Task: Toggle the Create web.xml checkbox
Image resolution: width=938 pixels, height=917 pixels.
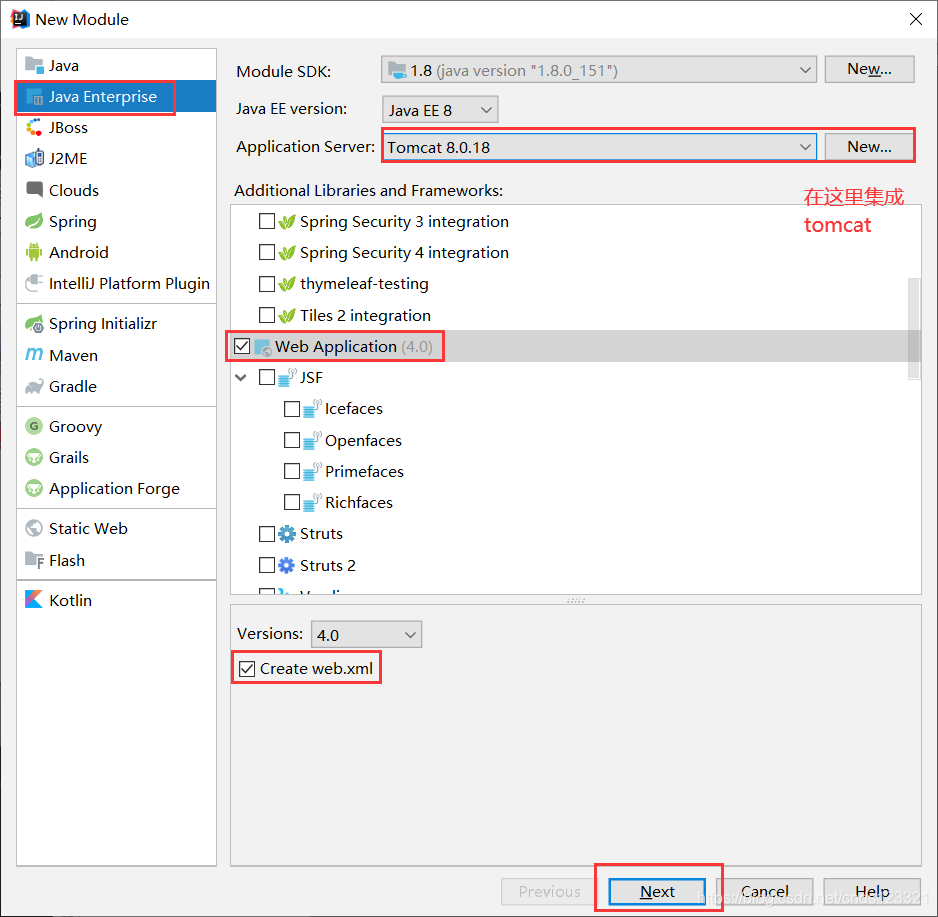Action: tap(246, 669)
